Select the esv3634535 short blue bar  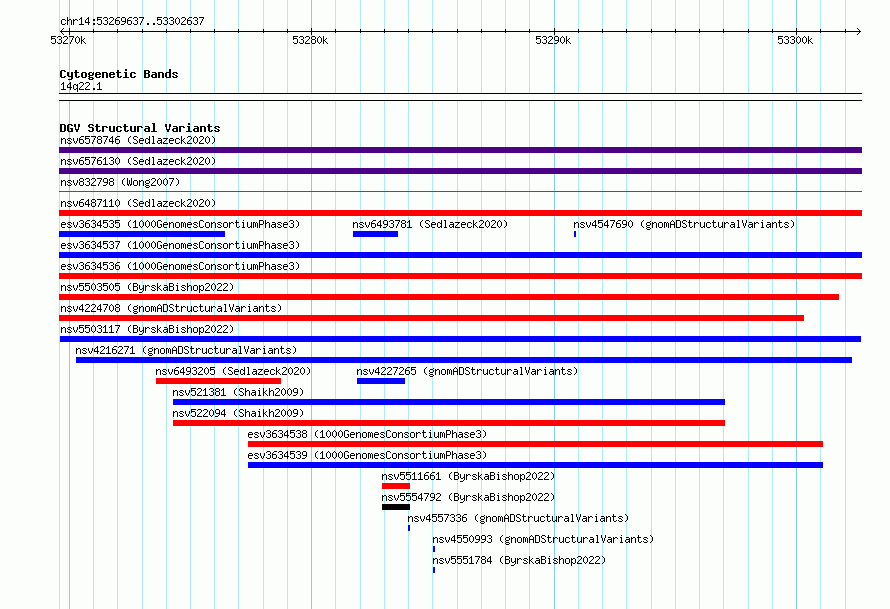[142, 234]
